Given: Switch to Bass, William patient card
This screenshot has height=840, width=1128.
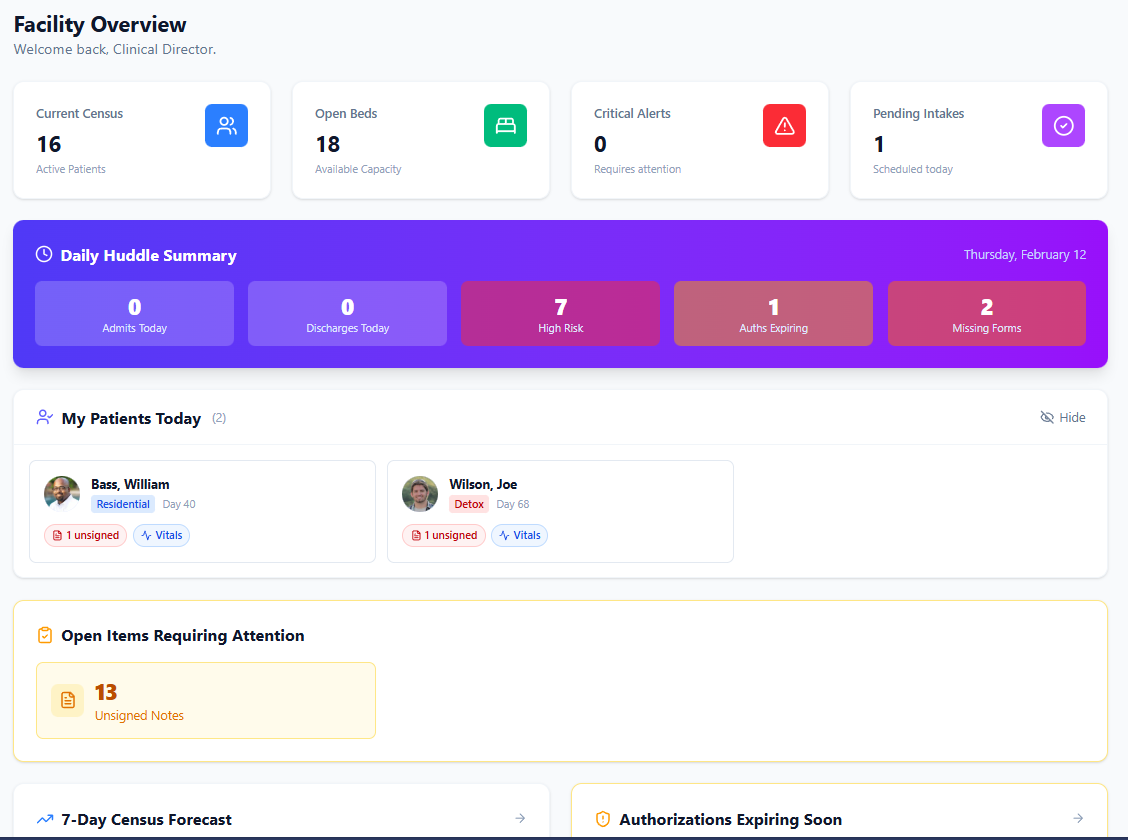Looking at the screenshot, I should 202,510.
